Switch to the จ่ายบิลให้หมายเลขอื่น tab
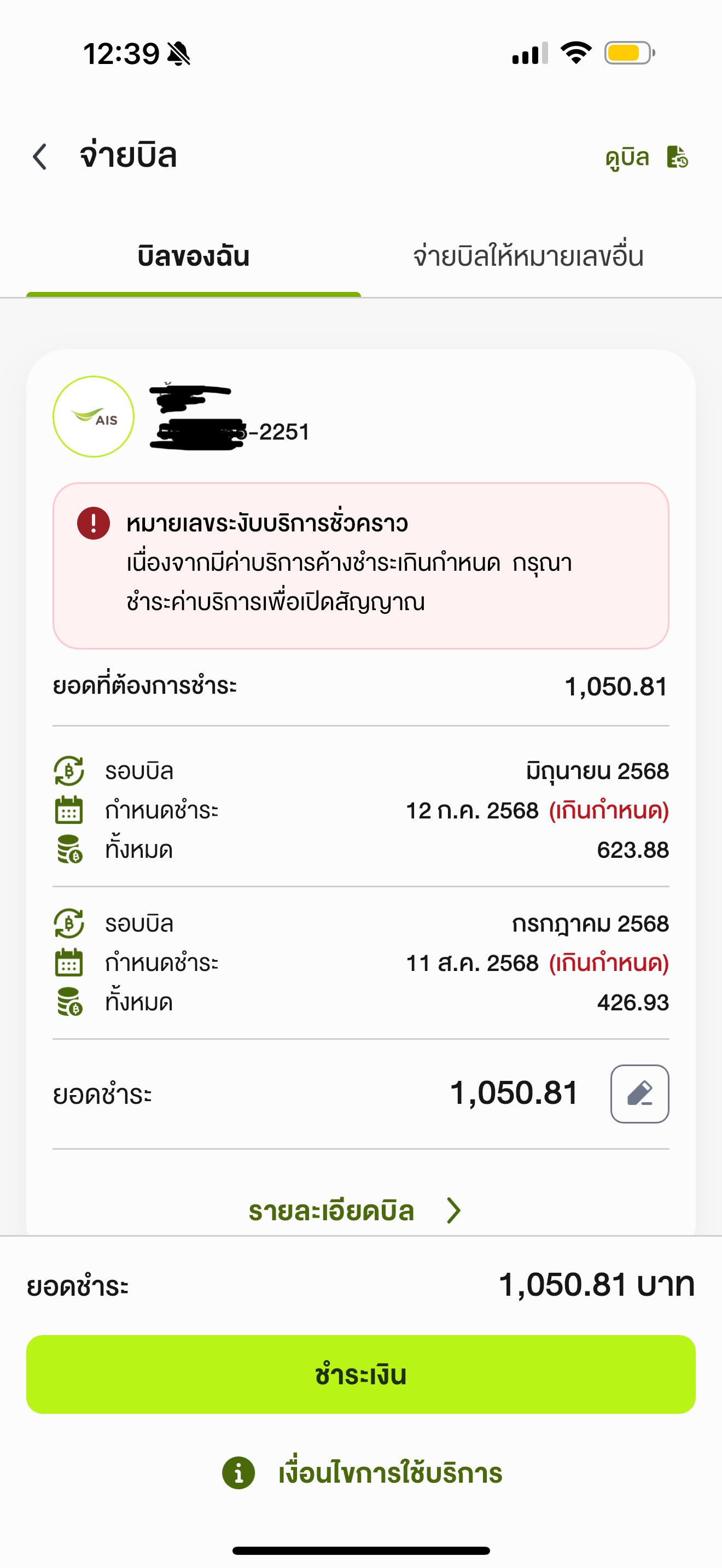This screenshot has height=1568, width=722. 528,256
